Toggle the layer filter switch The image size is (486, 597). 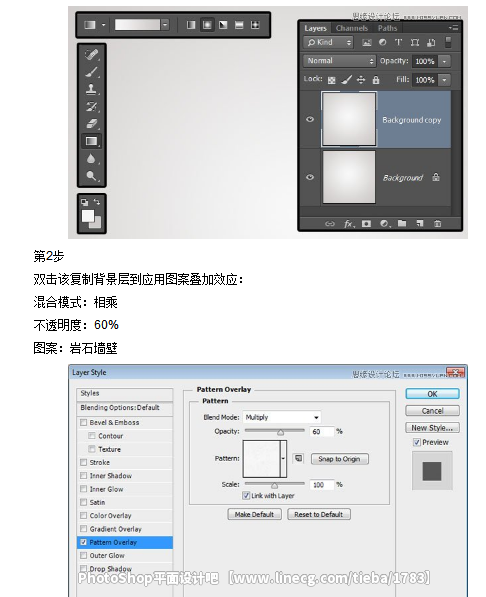(448, 42)
